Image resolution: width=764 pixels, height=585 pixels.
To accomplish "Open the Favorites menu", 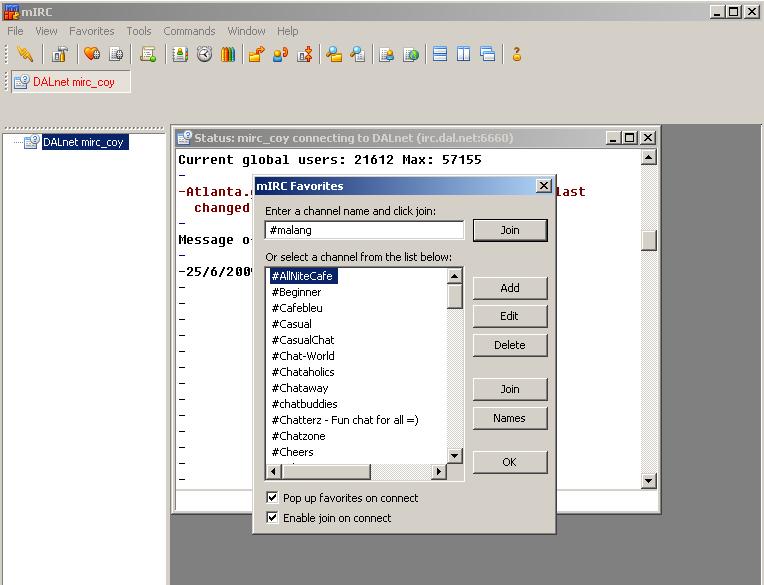I will coord(92,31).
